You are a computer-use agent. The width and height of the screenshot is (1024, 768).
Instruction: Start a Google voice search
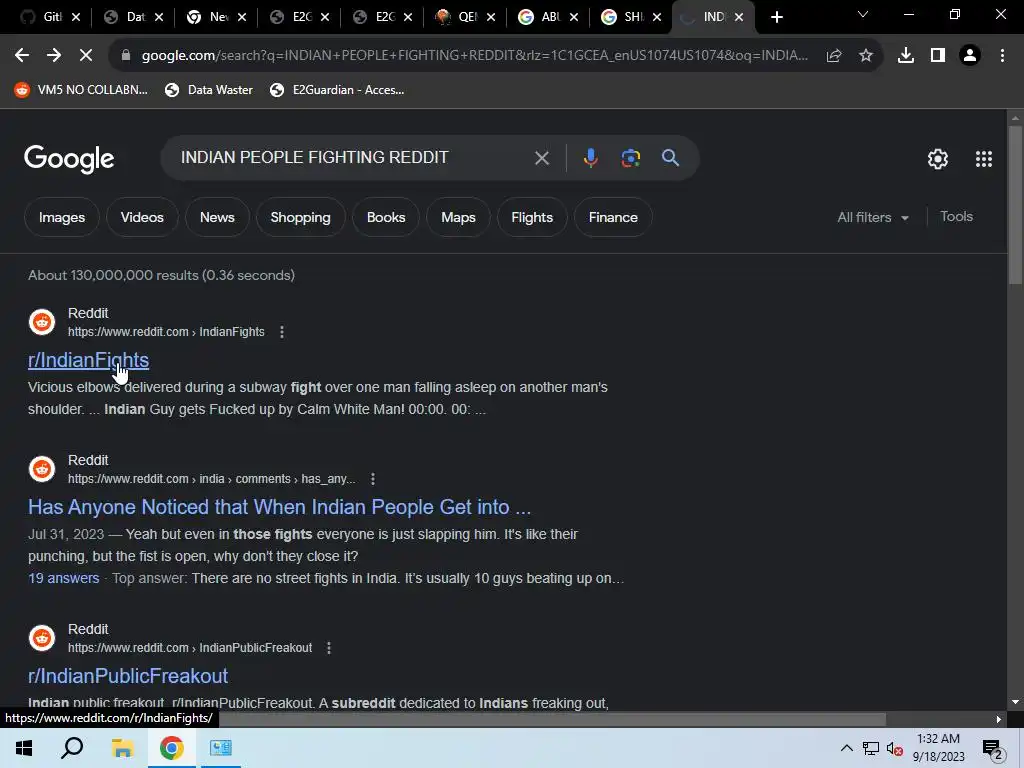590,158
